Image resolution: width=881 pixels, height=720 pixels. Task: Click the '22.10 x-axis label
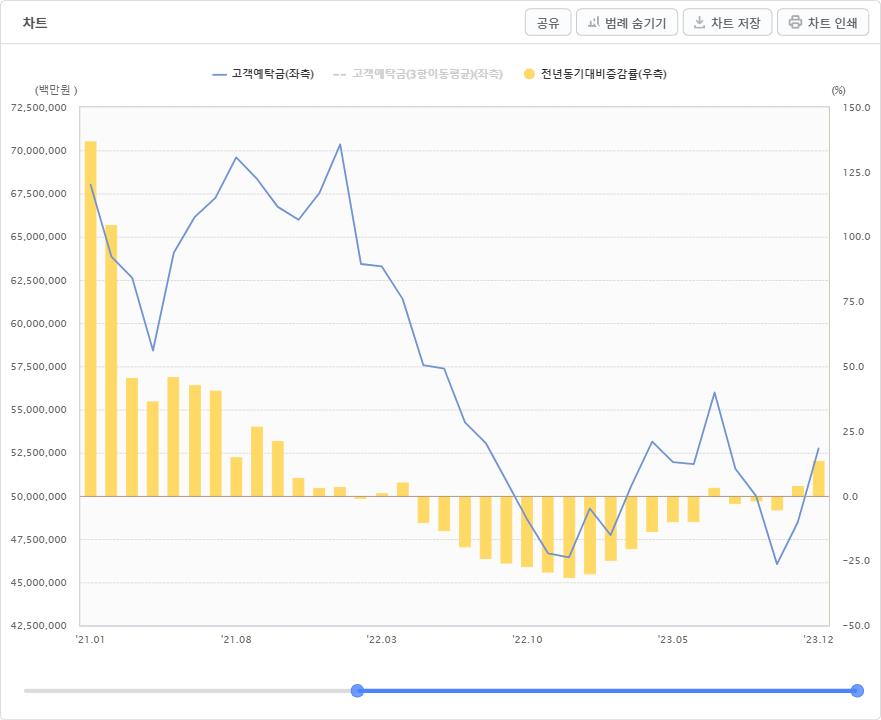pos(528,640)
